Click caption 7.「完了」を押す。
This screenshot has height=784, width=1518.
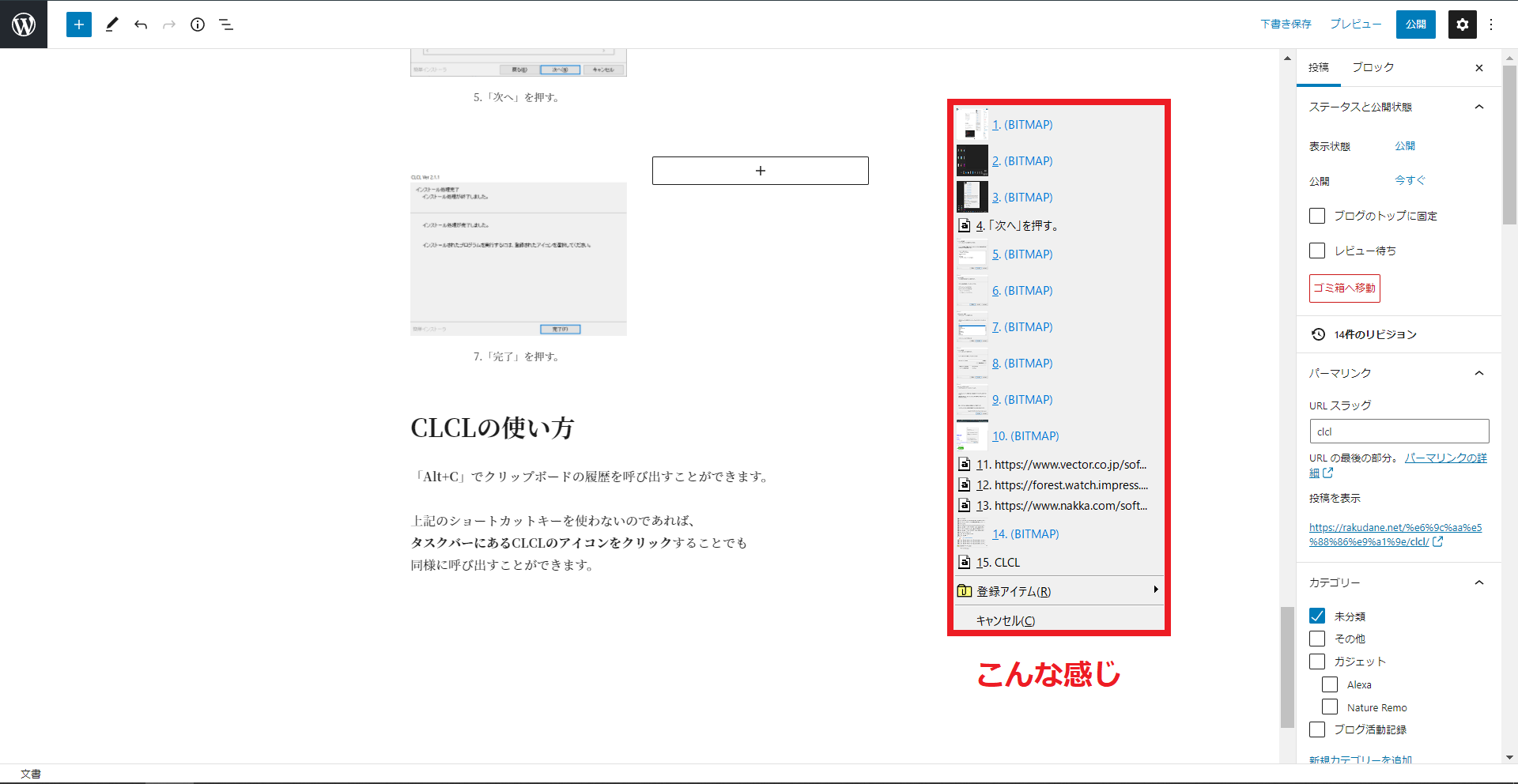click(519, 357)
